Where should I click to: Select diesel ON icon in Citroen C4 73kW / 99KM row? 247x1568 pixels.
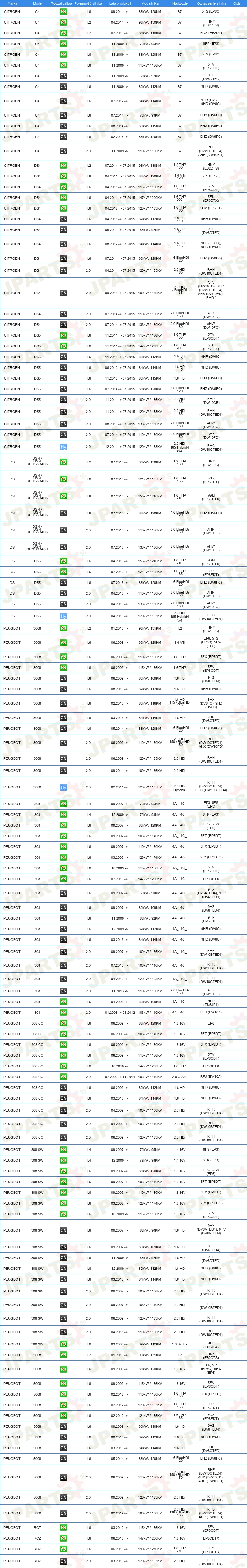(x=63, y=115)
